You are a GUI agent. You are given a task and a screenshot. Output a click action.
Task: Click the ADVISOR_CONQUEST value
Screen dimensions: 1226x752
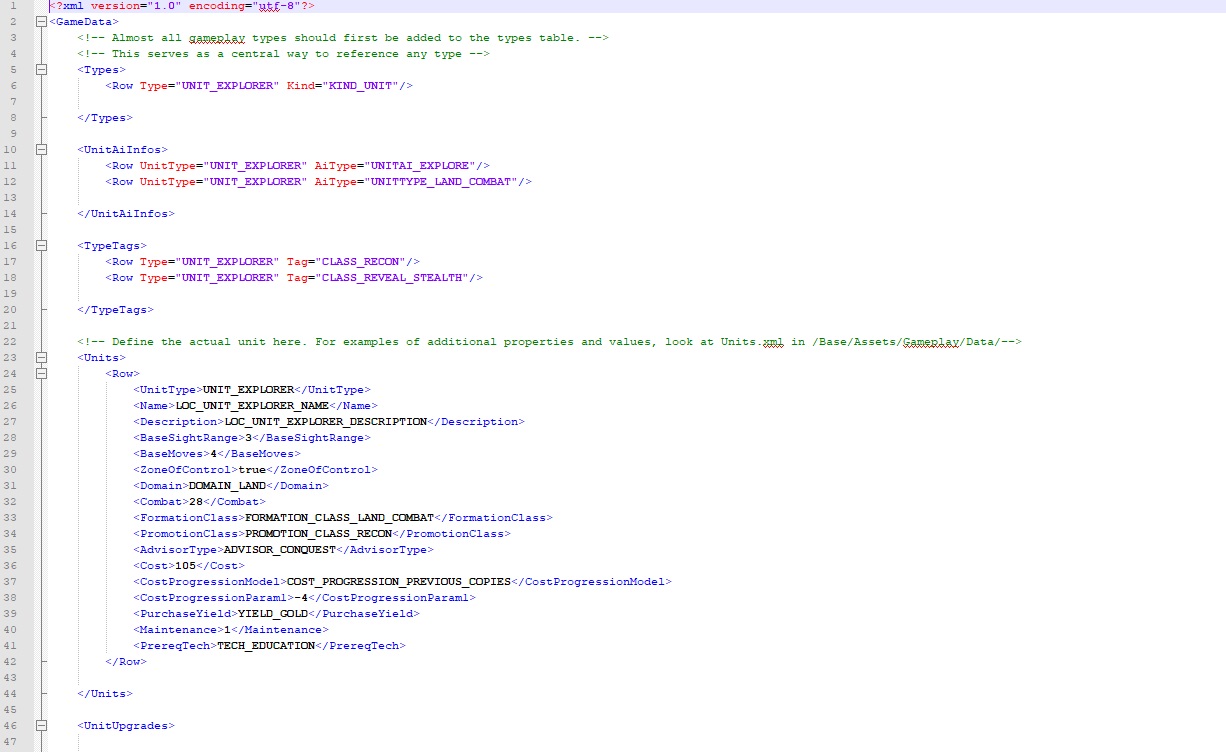[280, 550]
